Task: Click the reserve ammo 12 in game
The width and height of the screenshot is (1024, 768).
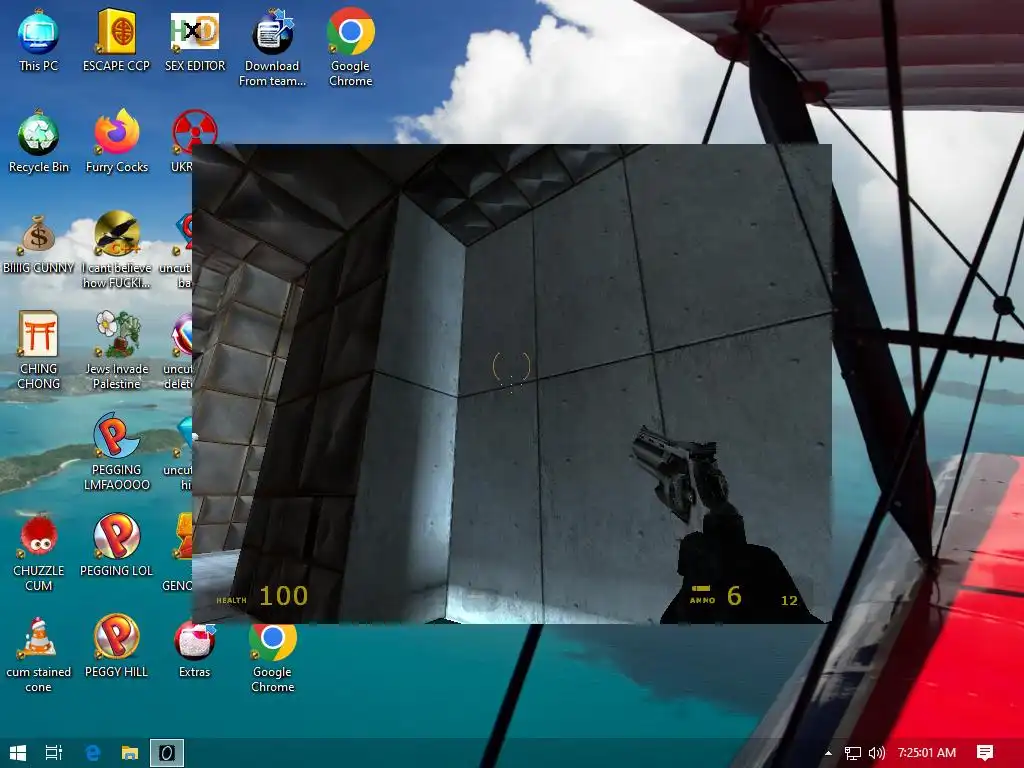Action: (790, 600)
